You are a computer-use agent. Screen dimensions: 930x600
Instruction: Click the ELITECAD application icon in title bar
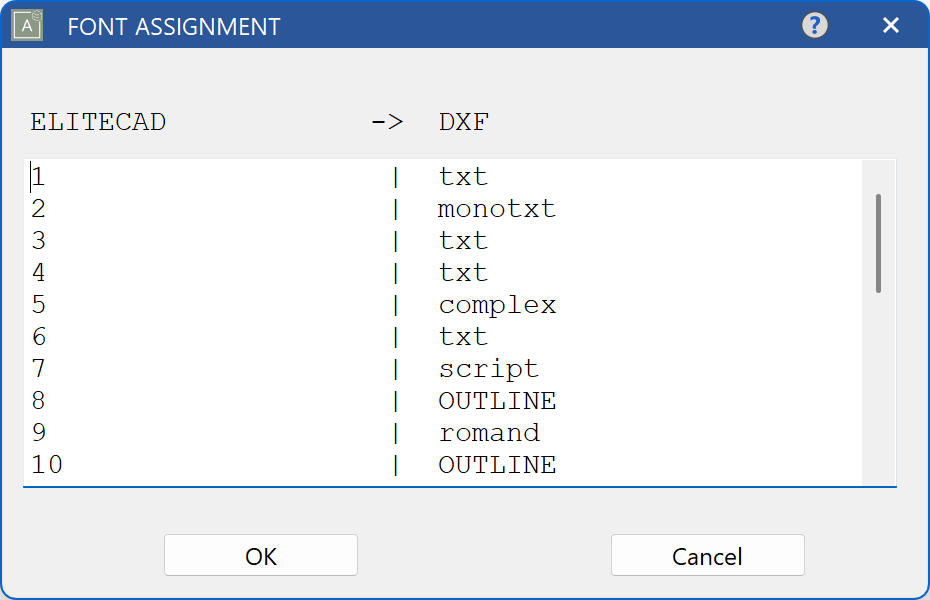(x=24, y=24)
